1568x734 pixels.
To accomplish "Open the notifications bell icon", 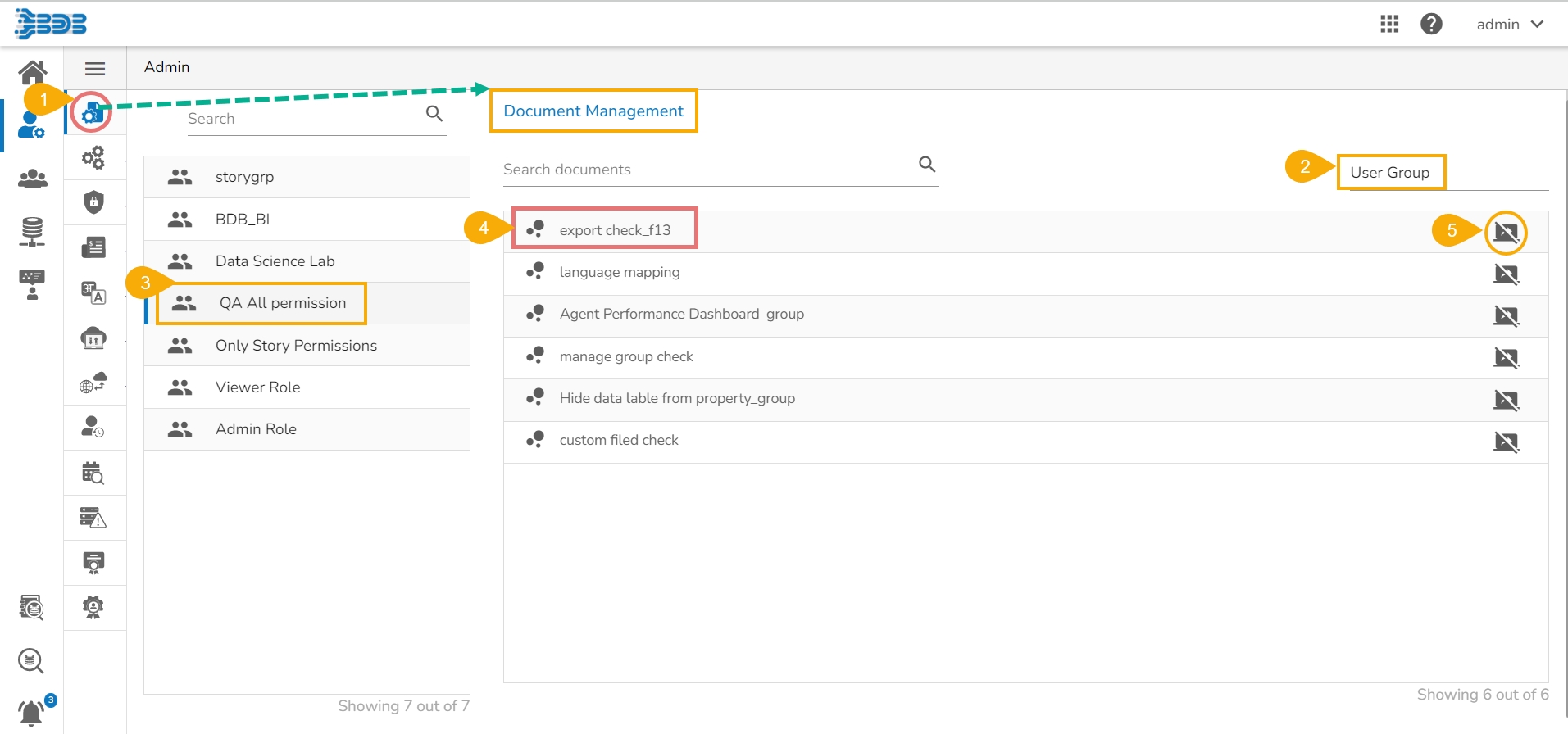I will (31, 713).
